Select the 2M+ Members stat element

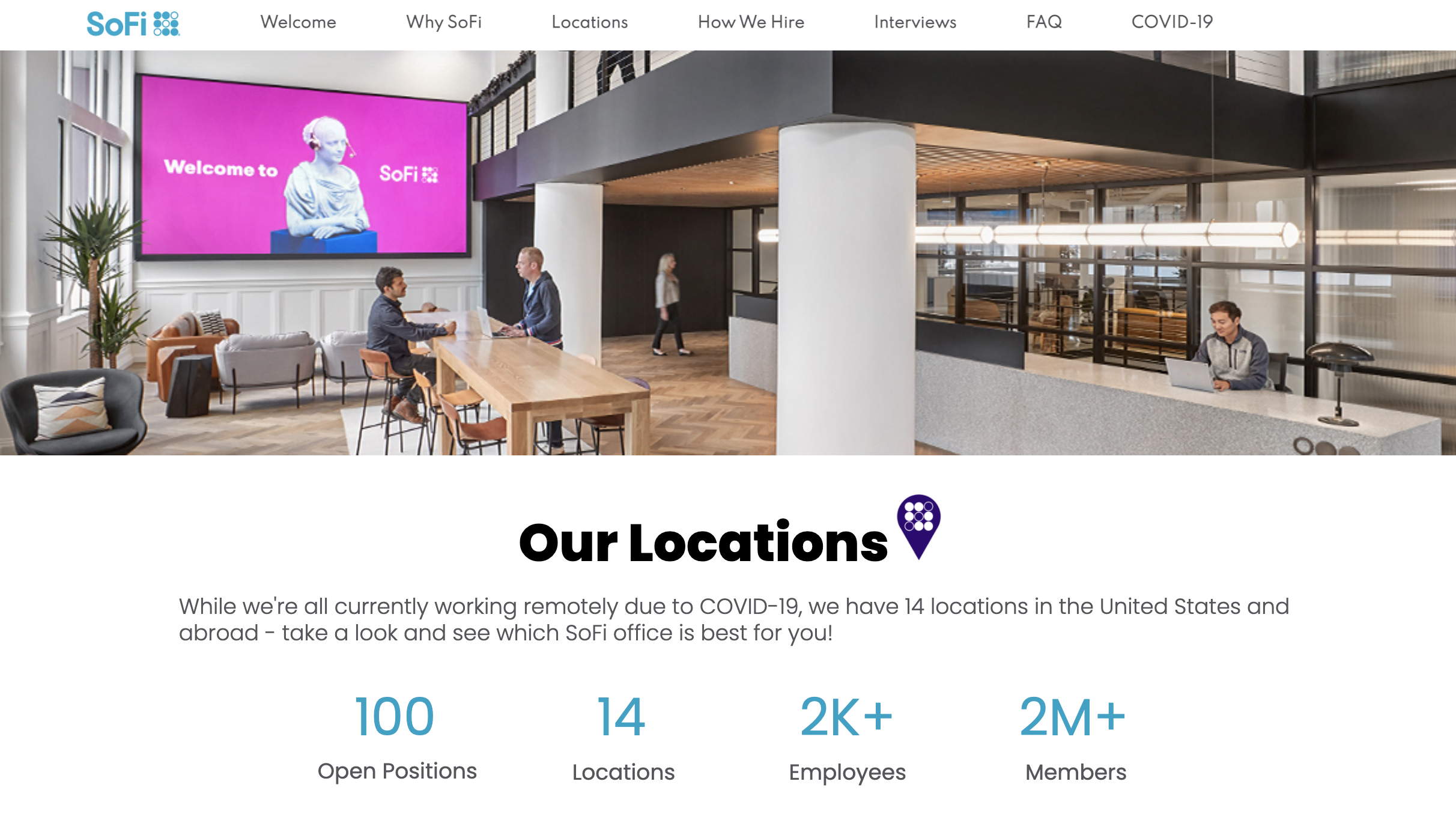click(x=1075, y=735)
